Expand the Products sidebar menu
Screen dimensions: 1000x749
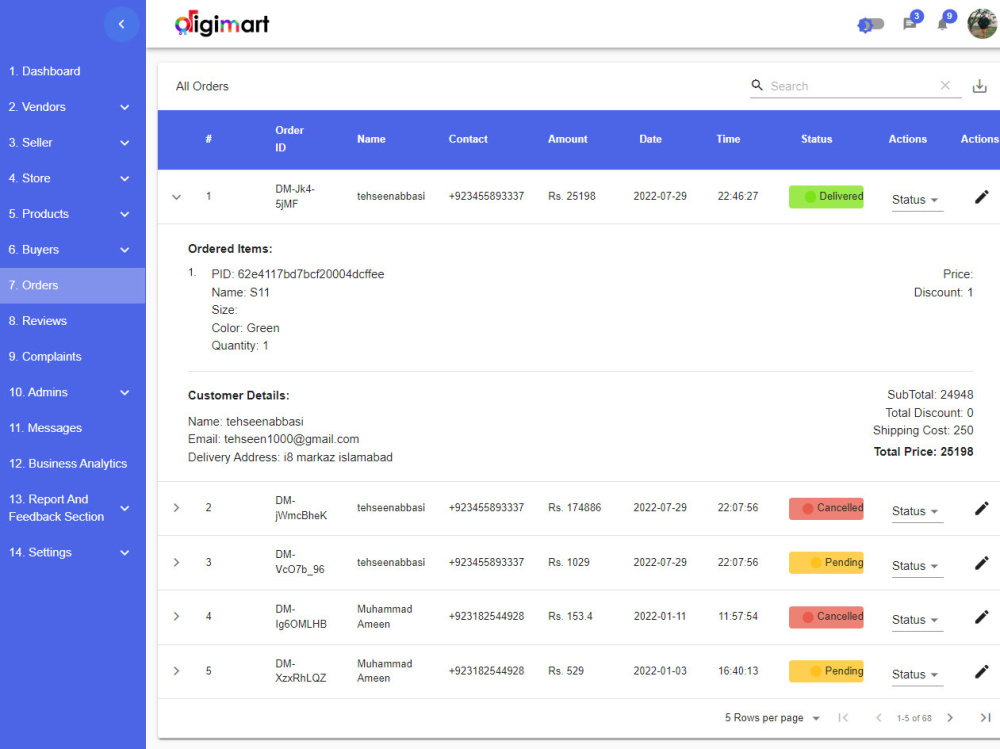(x=73, y=214)
